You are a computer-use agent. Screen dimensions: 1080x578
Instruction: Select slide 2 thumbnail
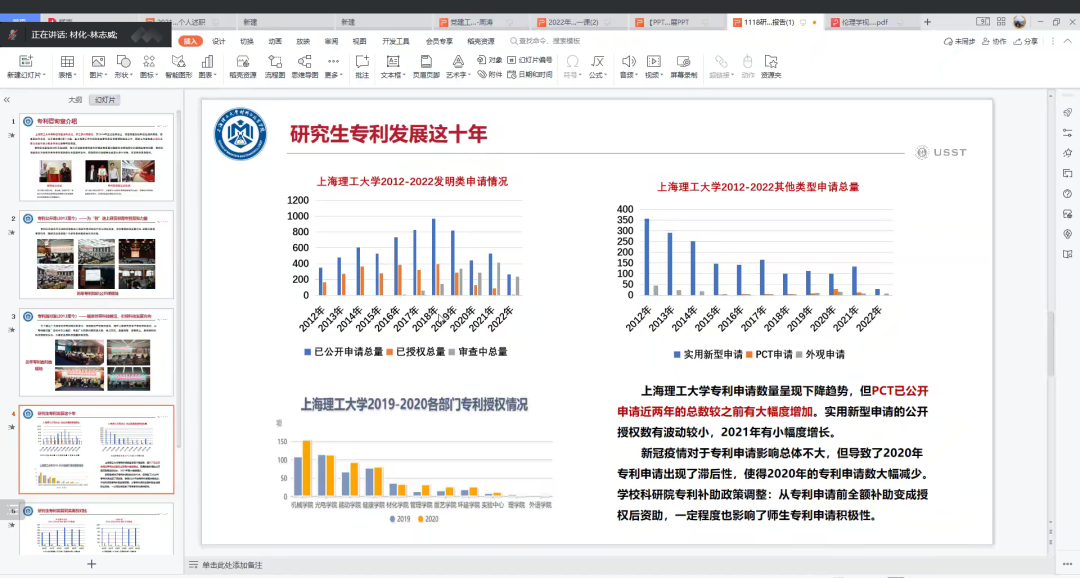click(x=96, y=255)
